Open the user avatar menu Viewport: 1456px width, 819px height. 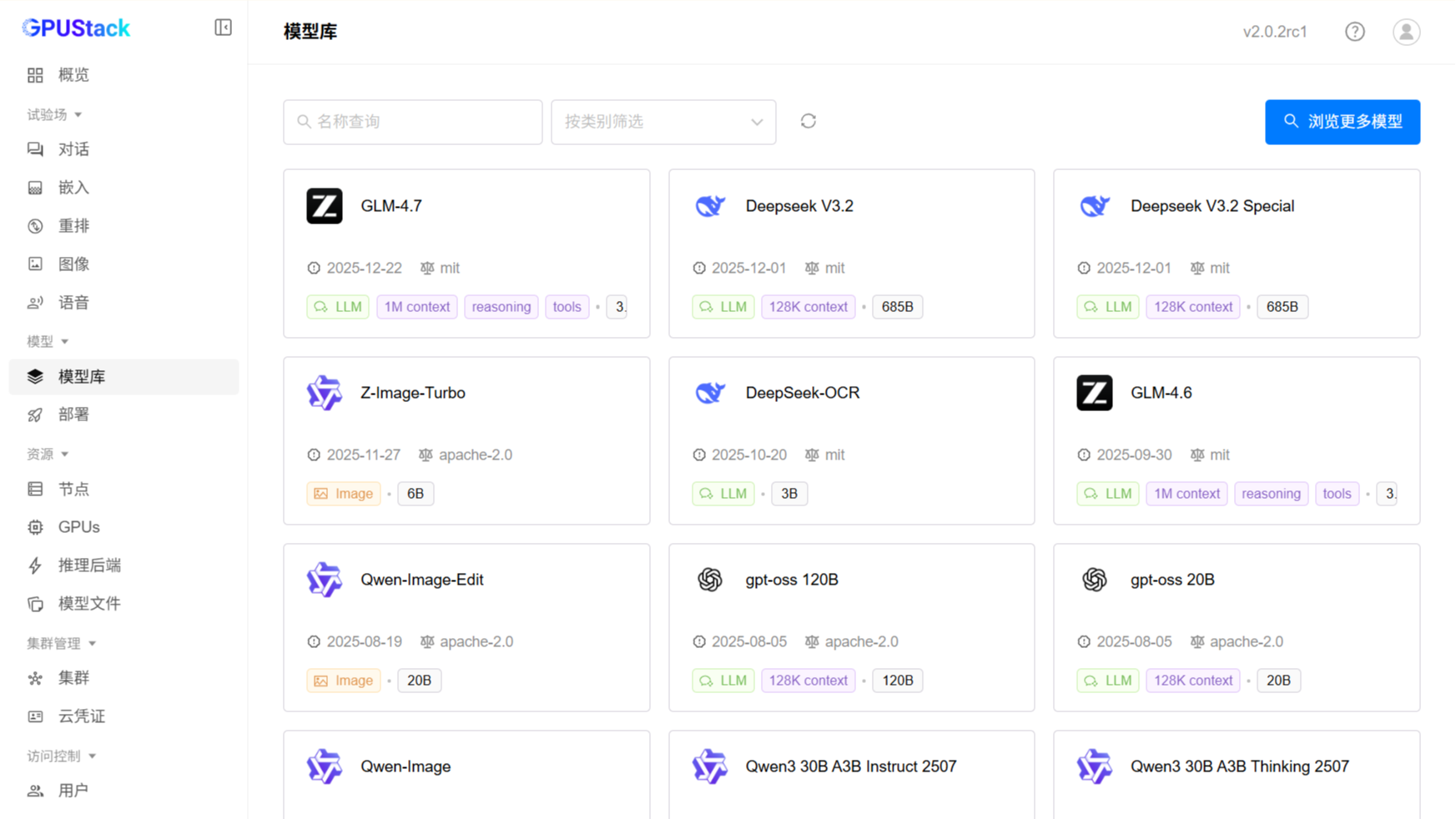coord(1406,32)
